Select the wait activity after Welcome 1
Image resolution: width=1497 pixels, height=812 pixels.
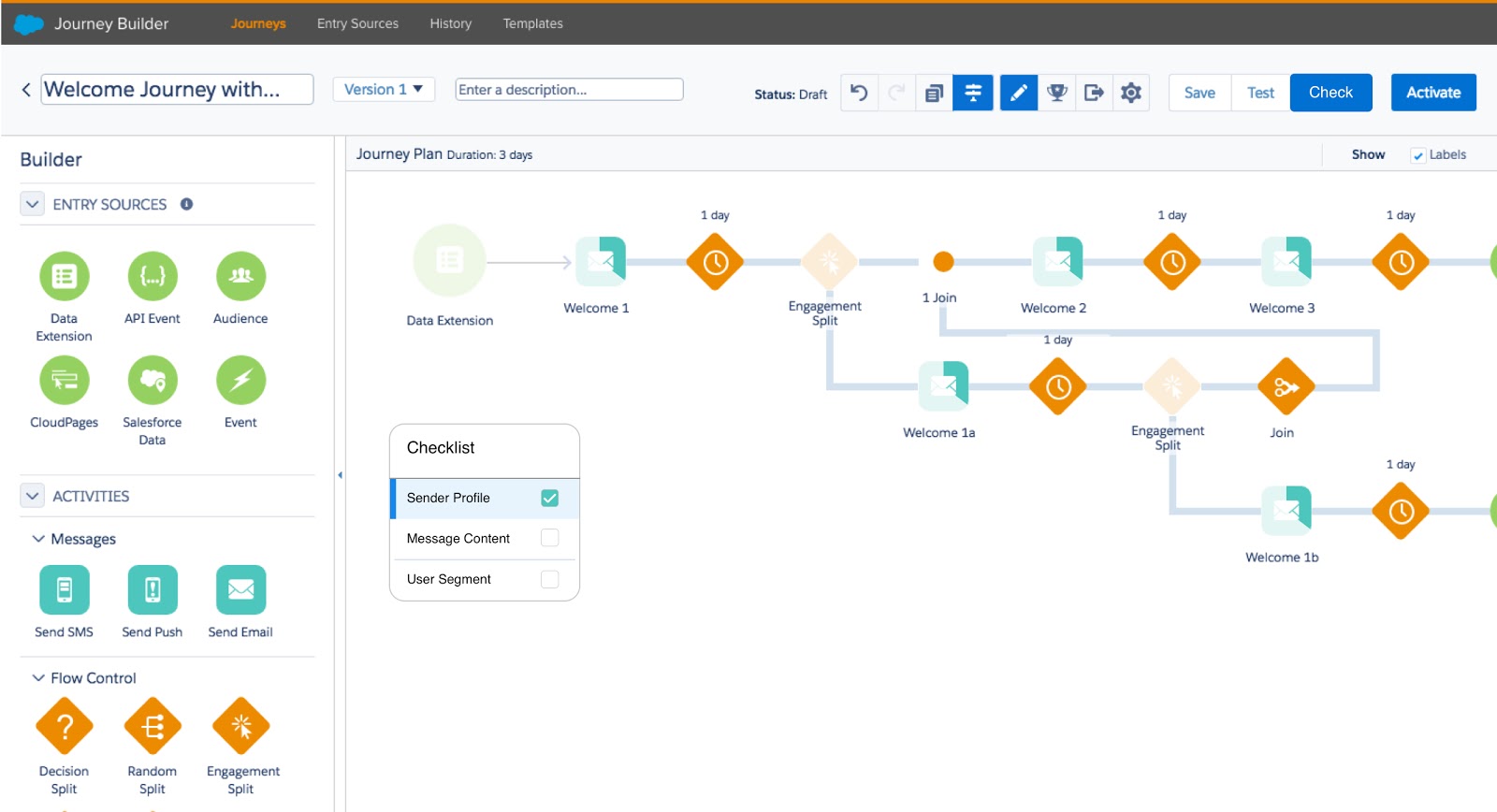(x=715, y=262)
